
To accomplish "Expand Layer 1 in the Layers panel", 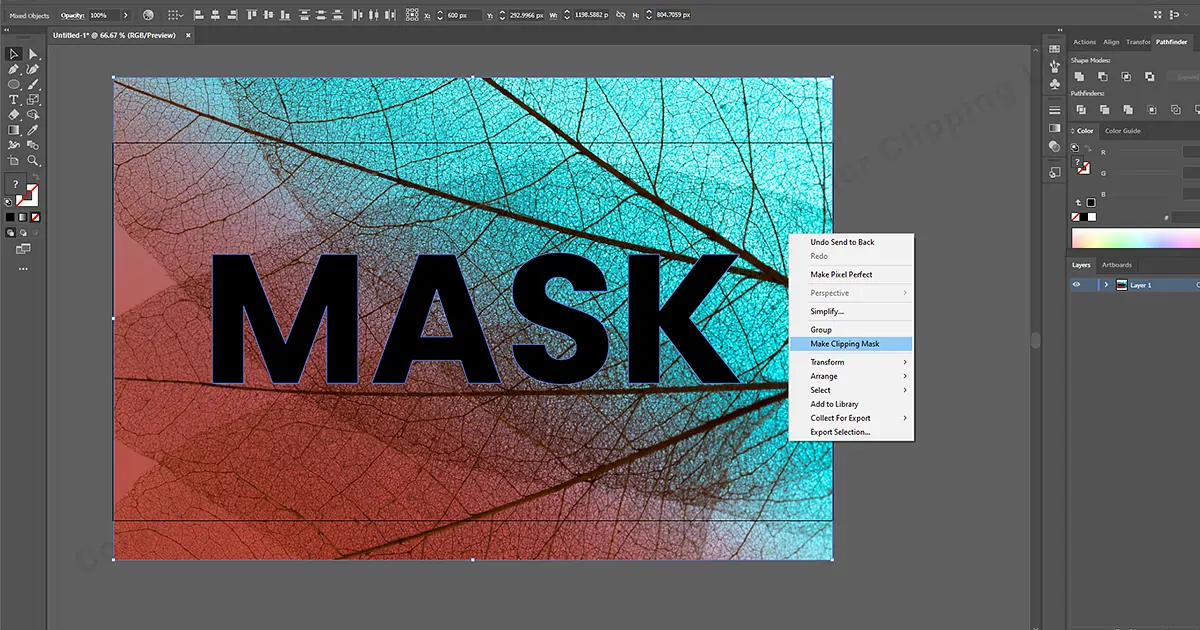I will 1105,283.
